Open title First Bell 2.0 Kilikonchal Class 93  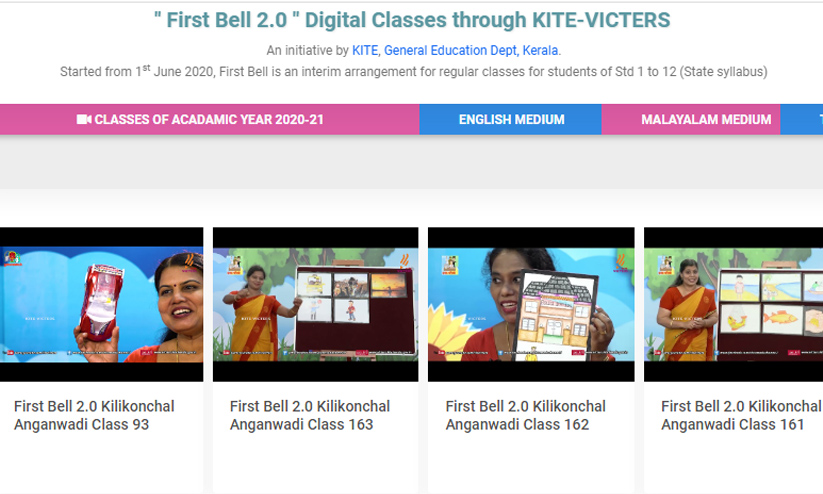[94, 415]
